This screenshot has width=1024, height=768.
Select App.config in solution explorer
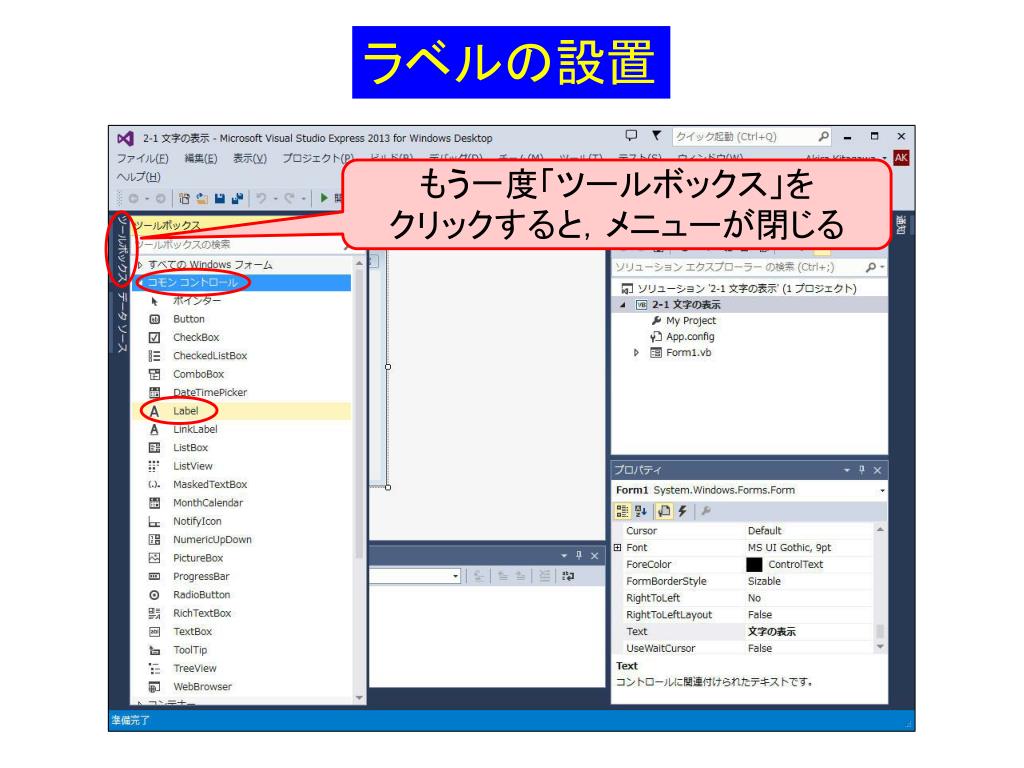(x=690, y=336)
